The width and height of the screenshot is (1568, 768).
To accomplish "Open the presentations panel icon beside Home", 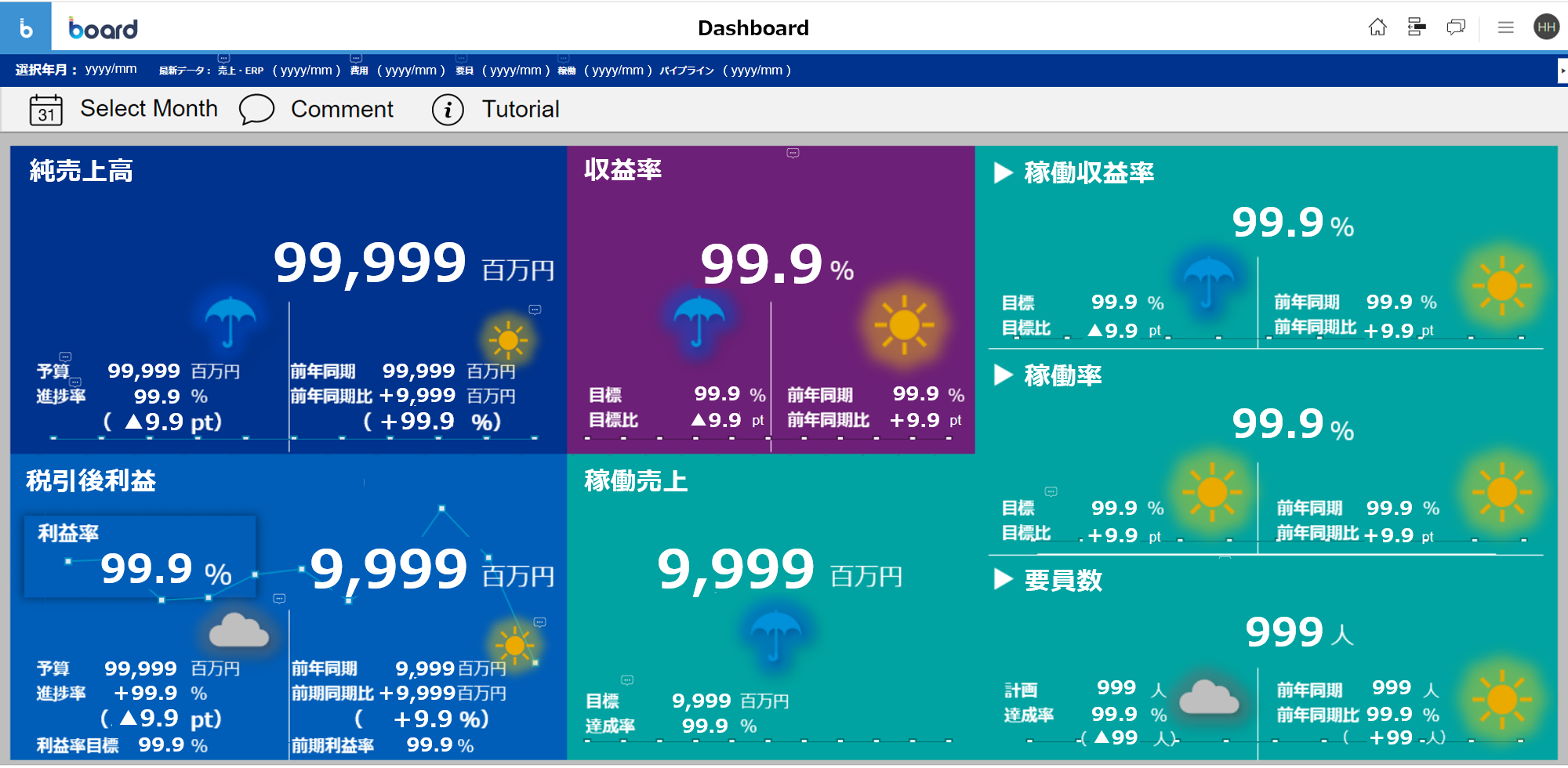I will coord(1417,27).
